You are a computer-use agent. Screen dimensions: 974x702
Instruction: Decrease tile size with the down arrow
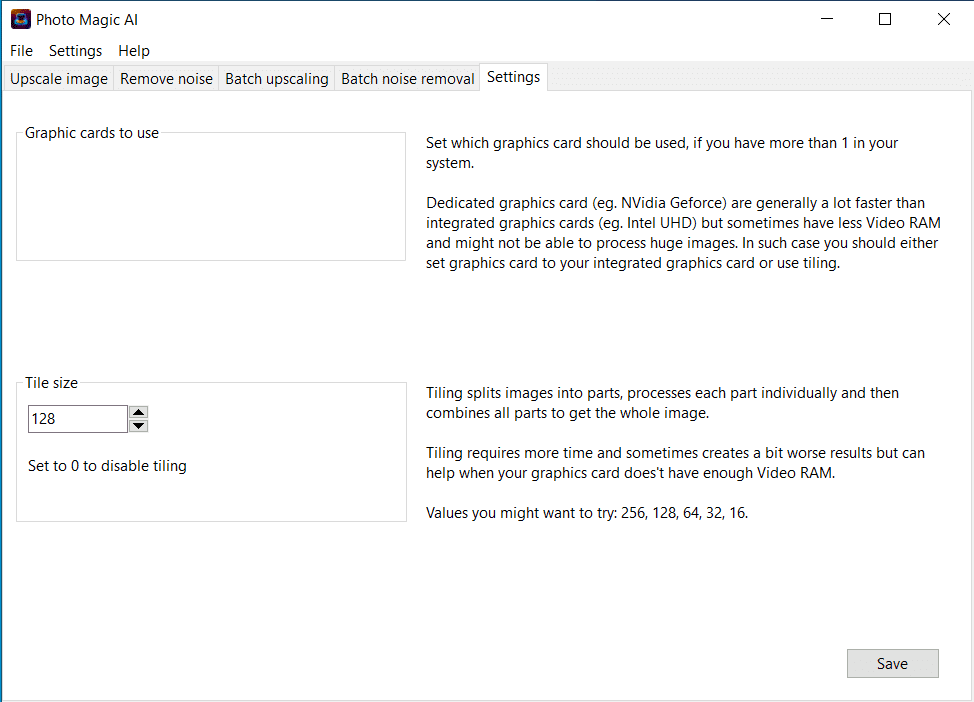[139, 426]
